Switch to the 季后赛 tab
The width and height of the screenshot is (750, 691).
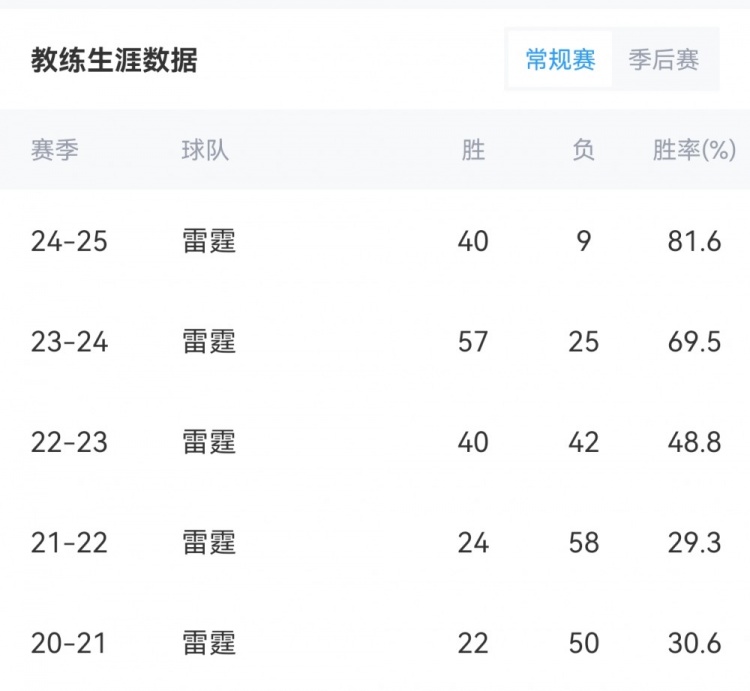(663, 60)
